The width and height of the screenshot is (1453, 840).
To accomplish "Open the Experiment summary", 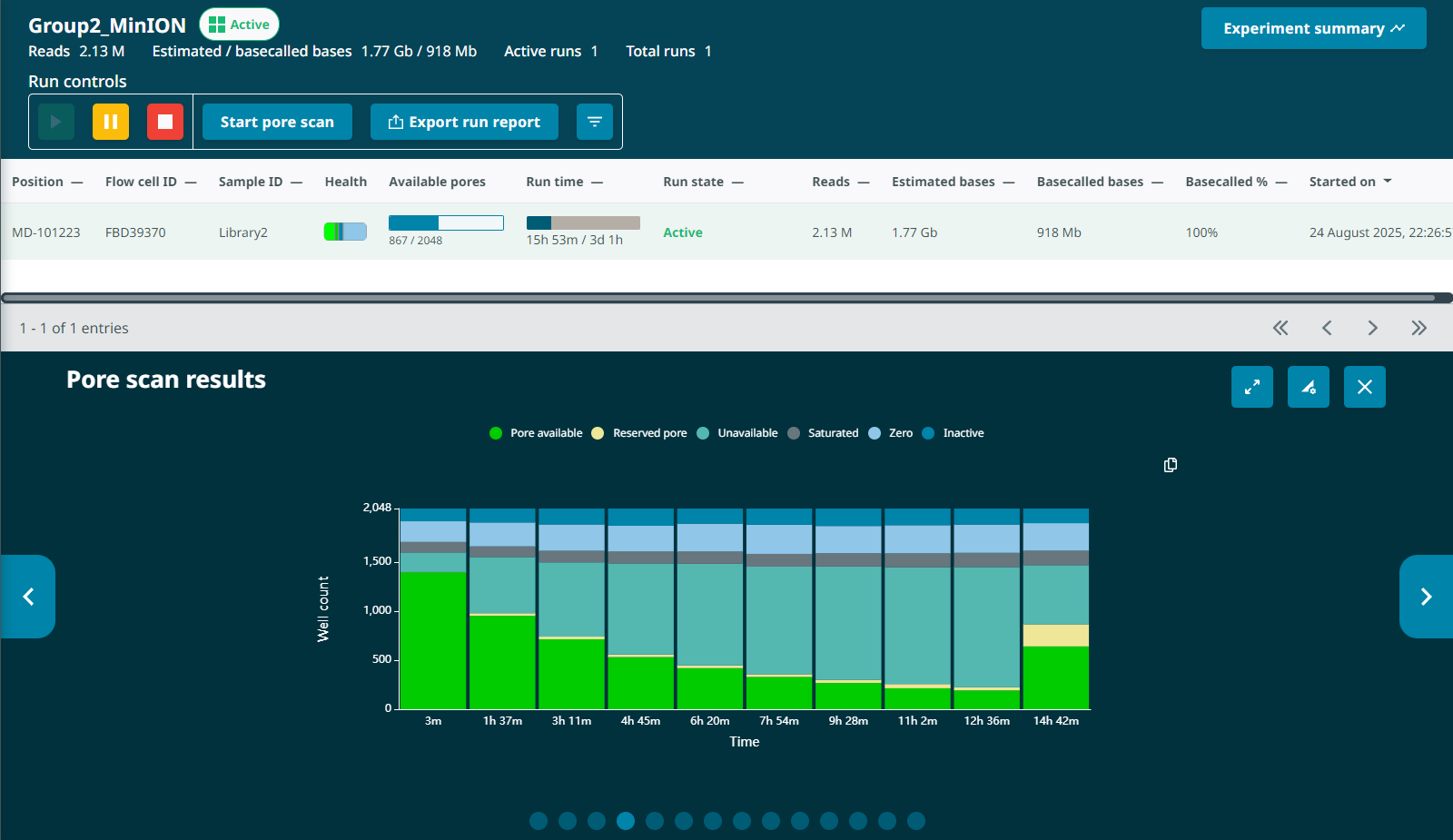I will point(1313,28).
